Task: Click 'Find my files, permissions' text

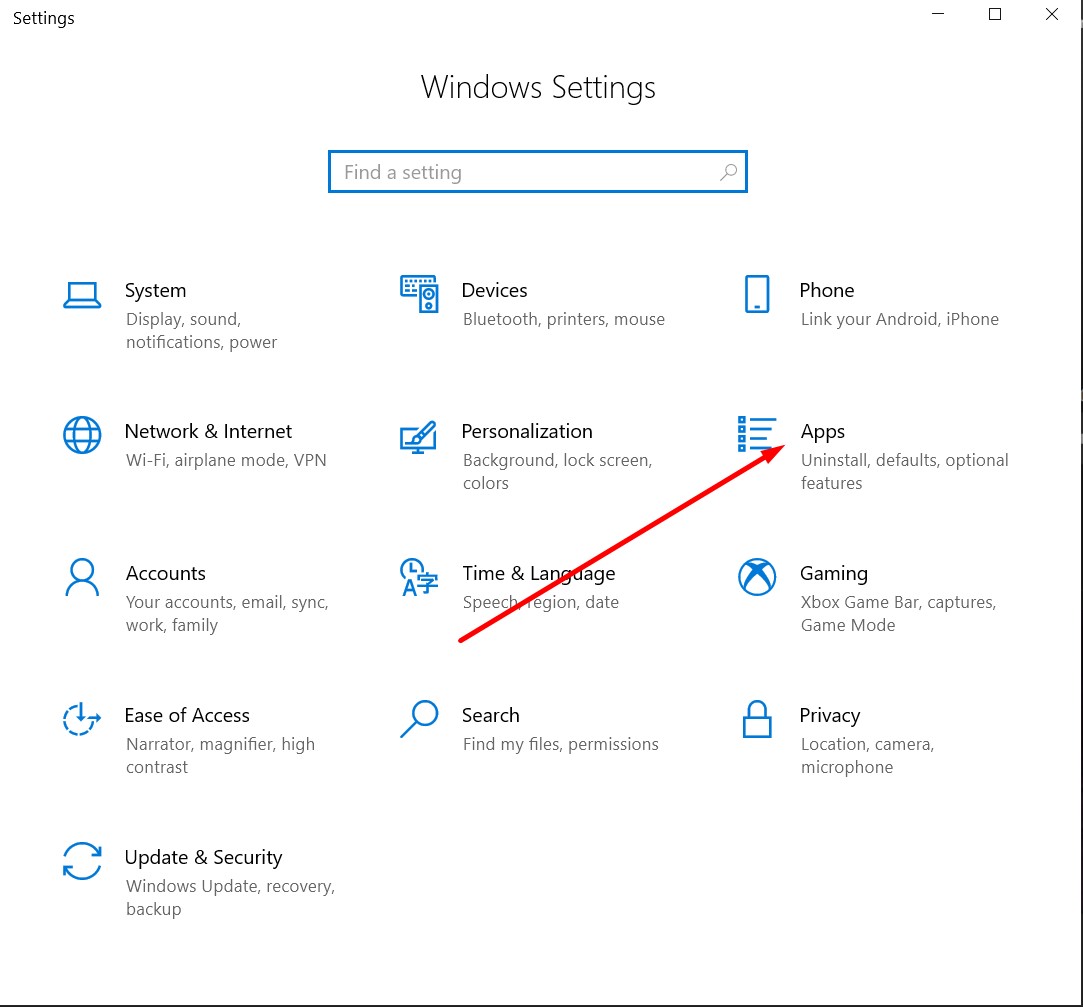Action: point(560,745)
